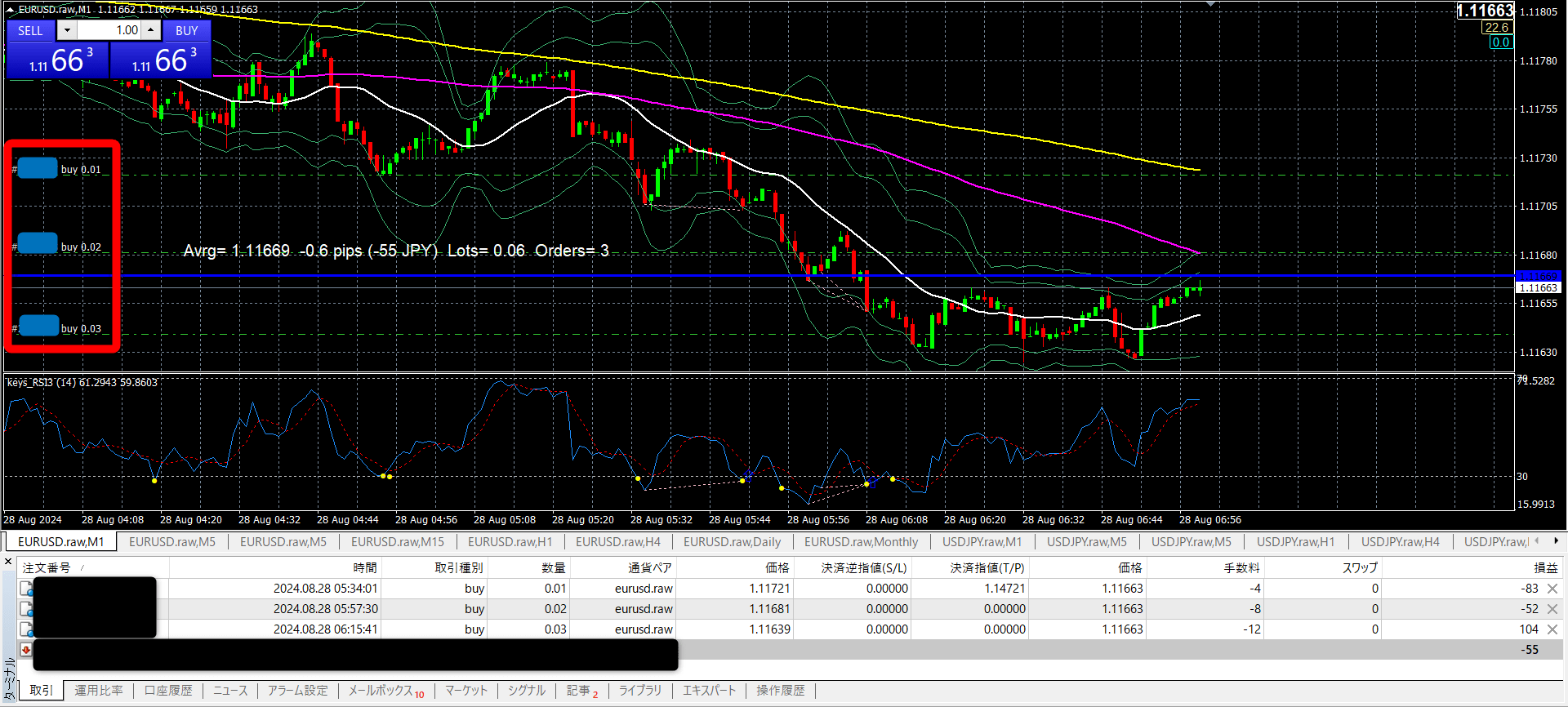
Task: Click the red balance row icon
Action: (26, 650)
